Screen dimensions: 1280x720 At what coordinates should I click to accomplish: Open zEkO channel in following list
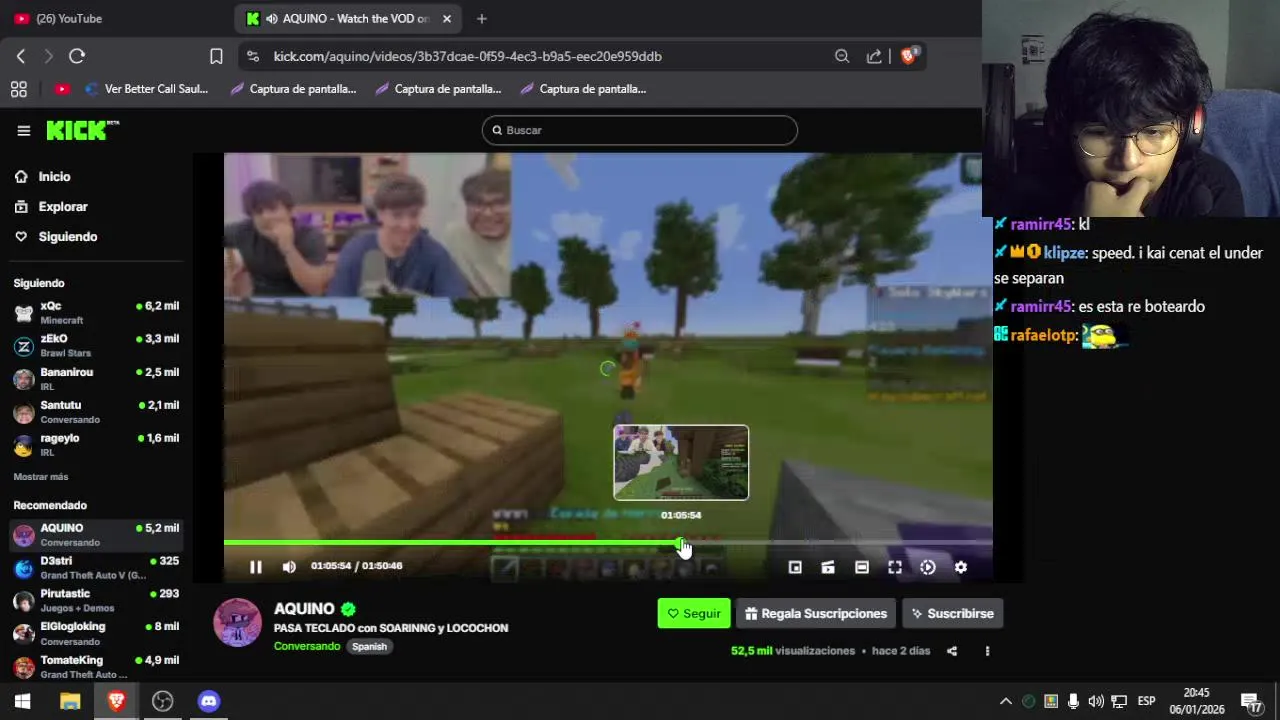coord(96,346)
